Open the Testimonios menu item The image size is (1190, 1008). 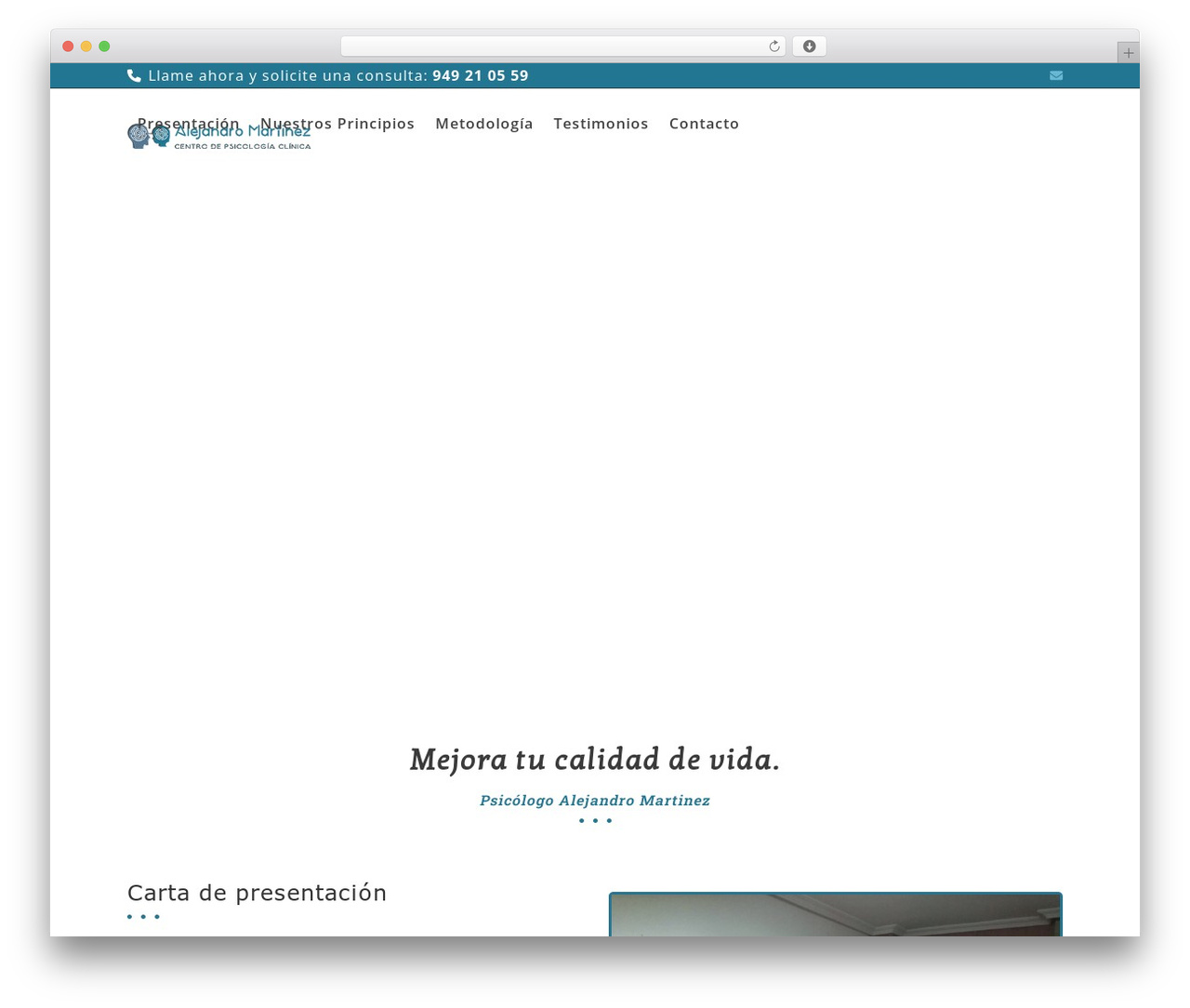tap(601, 124)
